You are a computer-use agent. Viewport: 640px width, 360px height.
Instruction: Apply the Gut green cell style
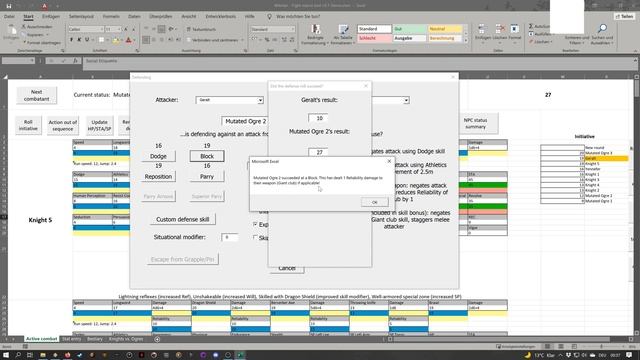[x=409, y=29]
